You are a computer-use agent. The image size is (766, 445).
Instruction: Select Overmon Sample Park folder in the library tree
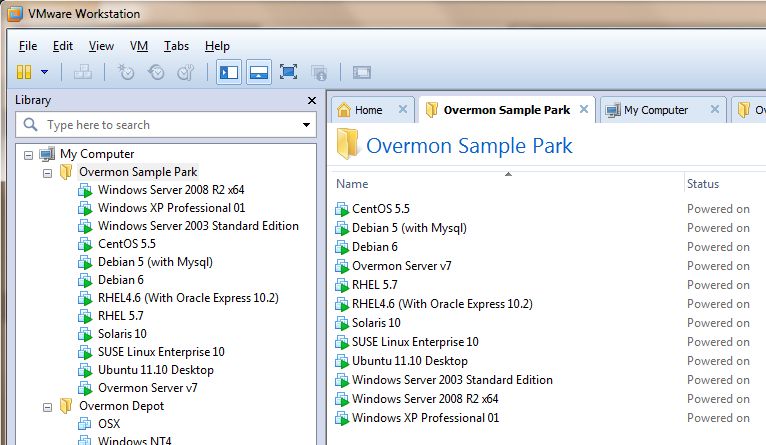pos(138,172)
